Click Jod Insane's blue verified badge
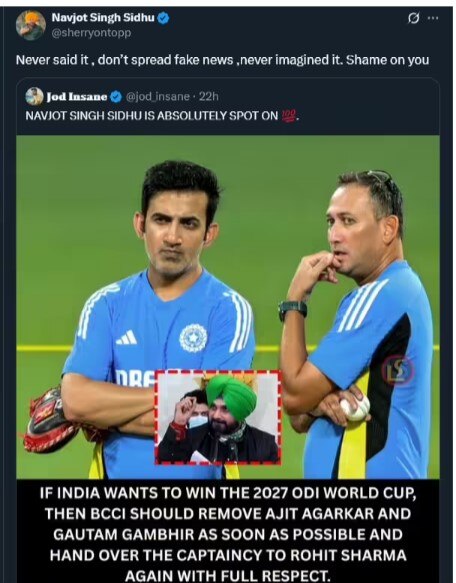This screenshot has width=456, height=583. pyautogui.click(x=116, y=97)
